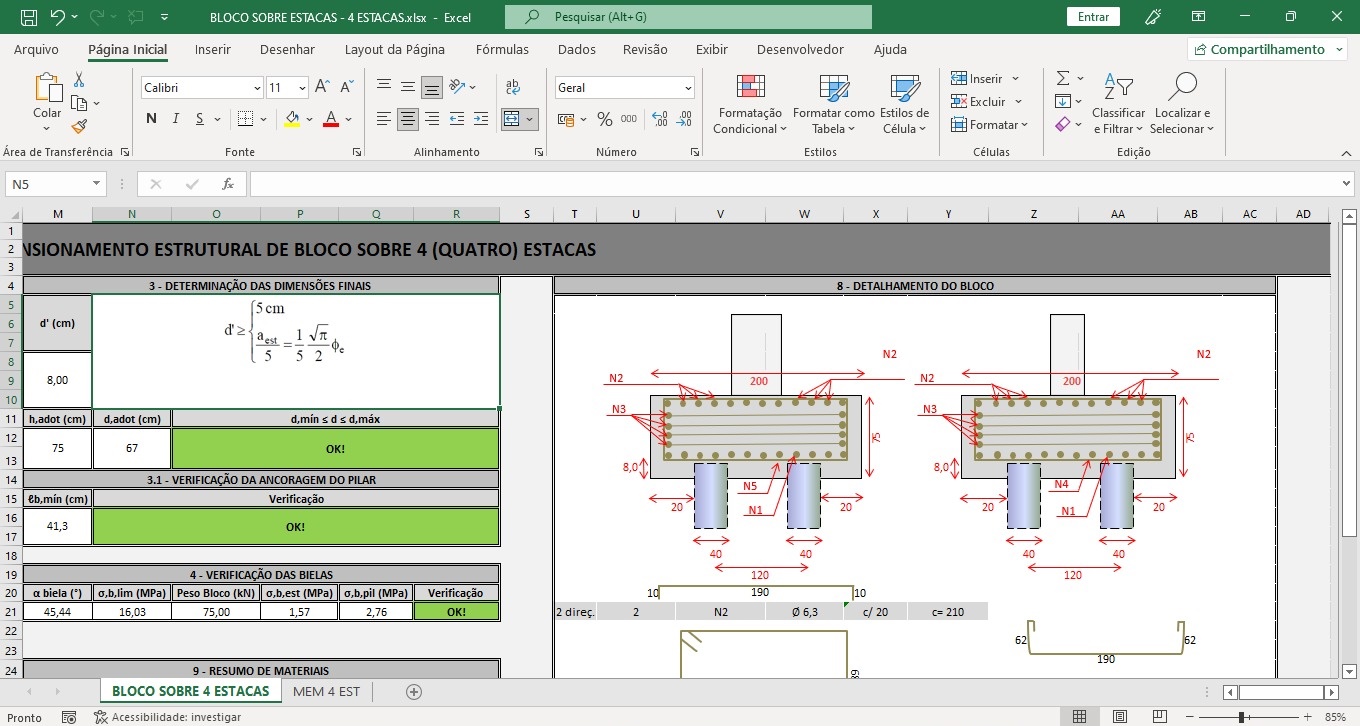Click the insert function fx icon
Screen dimensions: 1360x726
[228, 184]
